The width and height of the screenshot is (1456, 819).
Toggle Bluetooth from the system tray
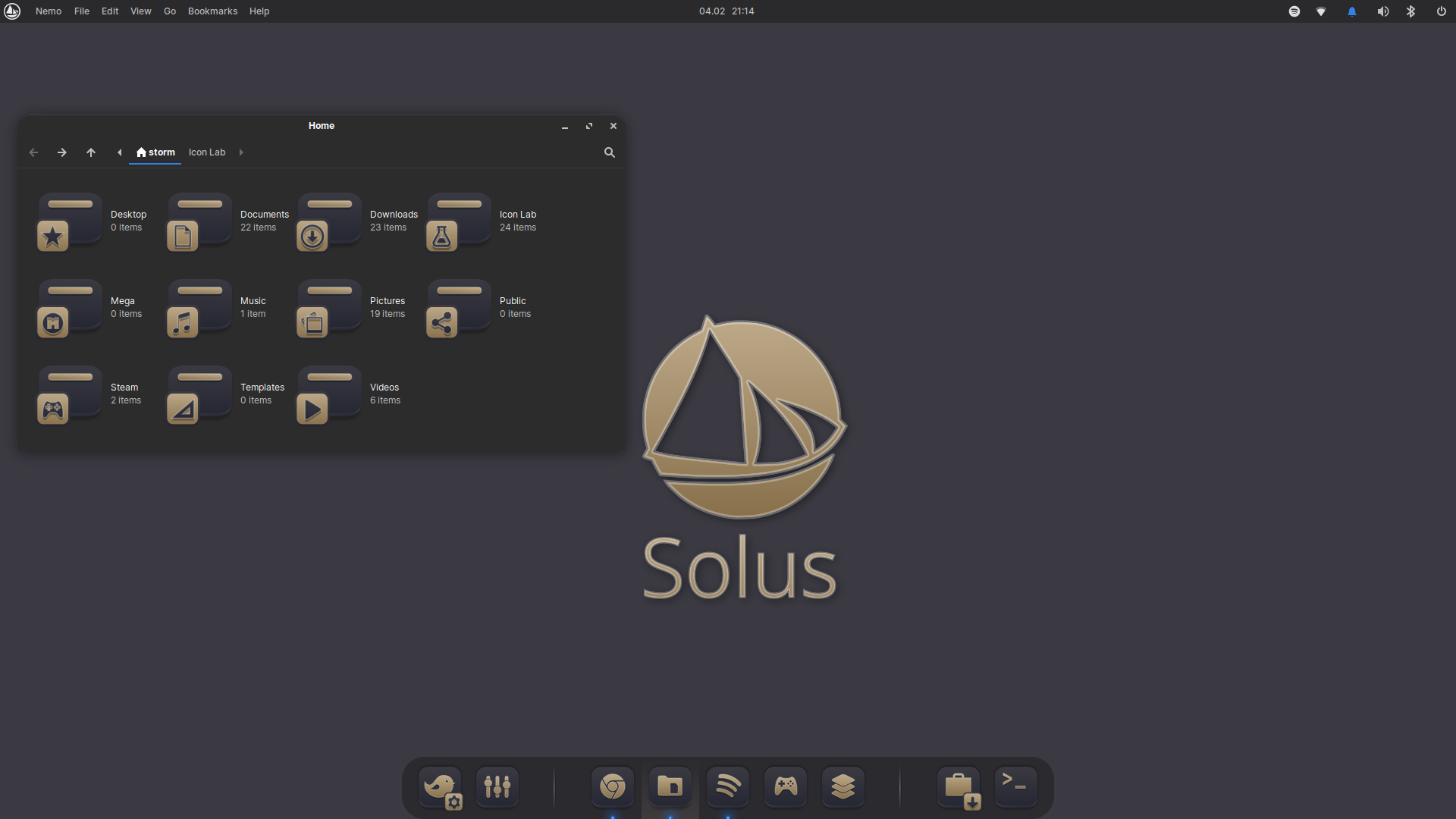click(x=1411, y=11)
